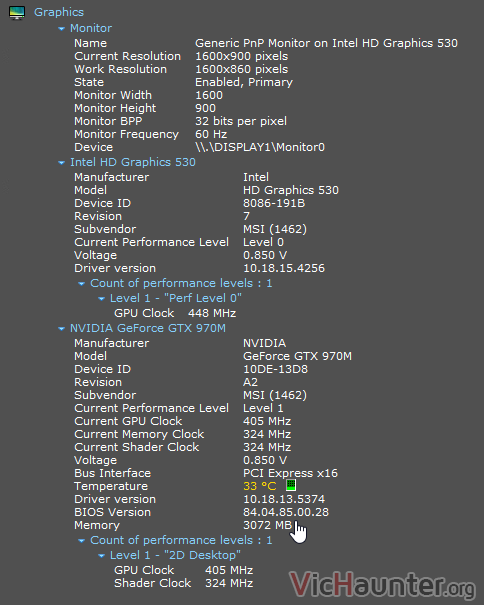484x605 pixels.
Task: Select the NVIDIA GeForce GTX 970M title
Action: 148,328
